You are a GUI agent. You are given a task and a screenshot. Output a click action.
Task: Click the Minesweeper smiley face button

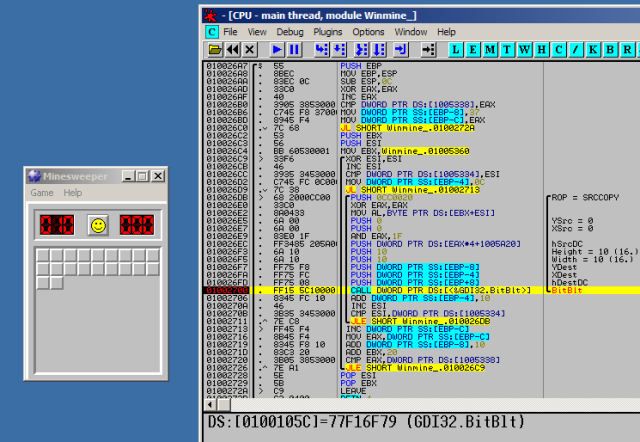pos(98,225)
